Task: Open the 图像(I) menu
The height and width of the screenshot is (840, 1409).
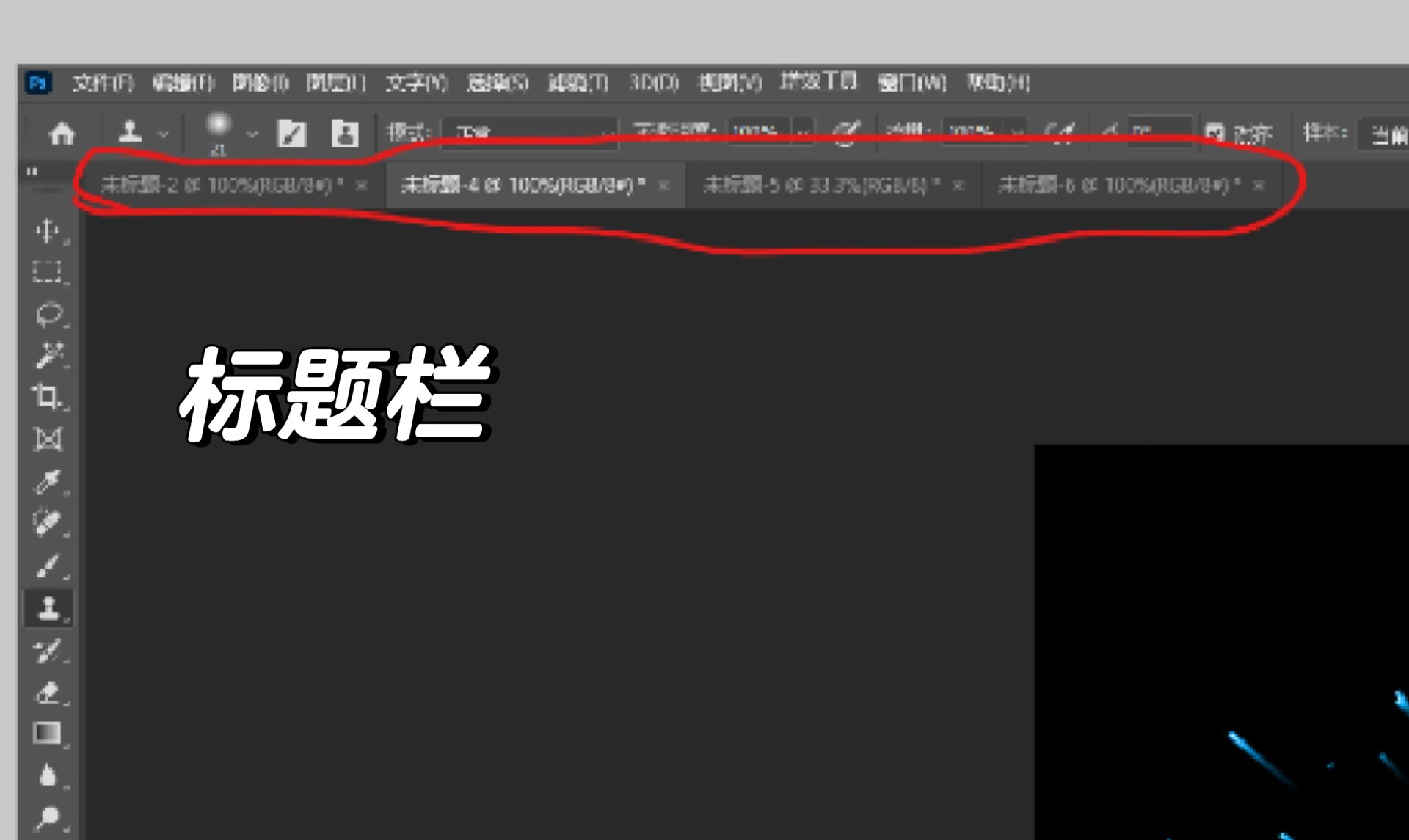Action: [x=261, y=83]
